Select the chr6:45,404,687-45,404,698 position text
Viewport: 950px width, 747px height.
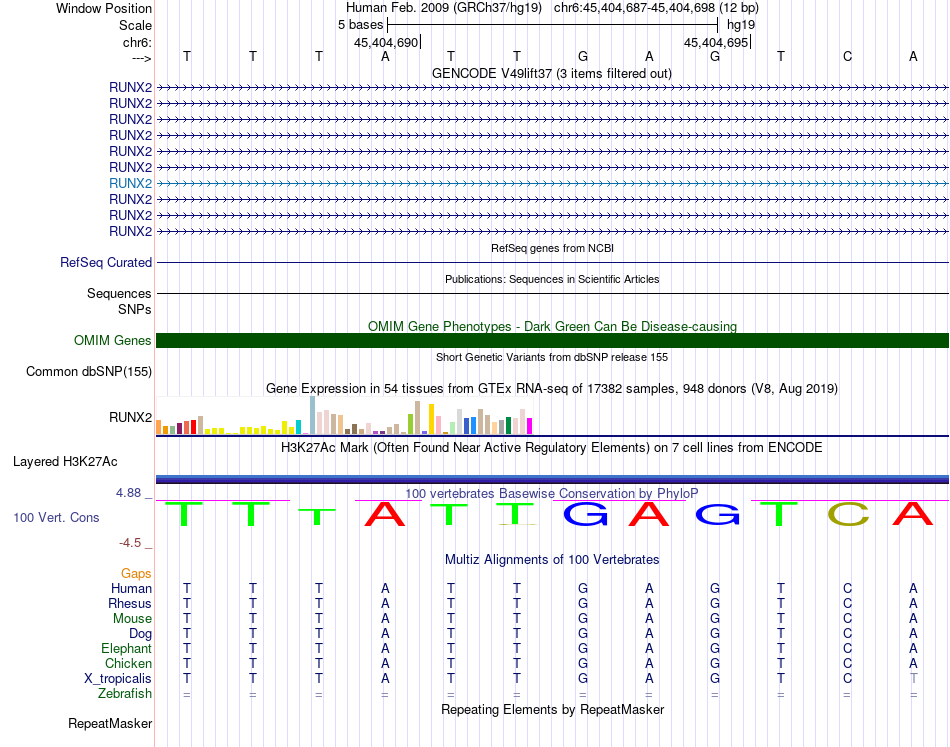[x=656, y=8]
